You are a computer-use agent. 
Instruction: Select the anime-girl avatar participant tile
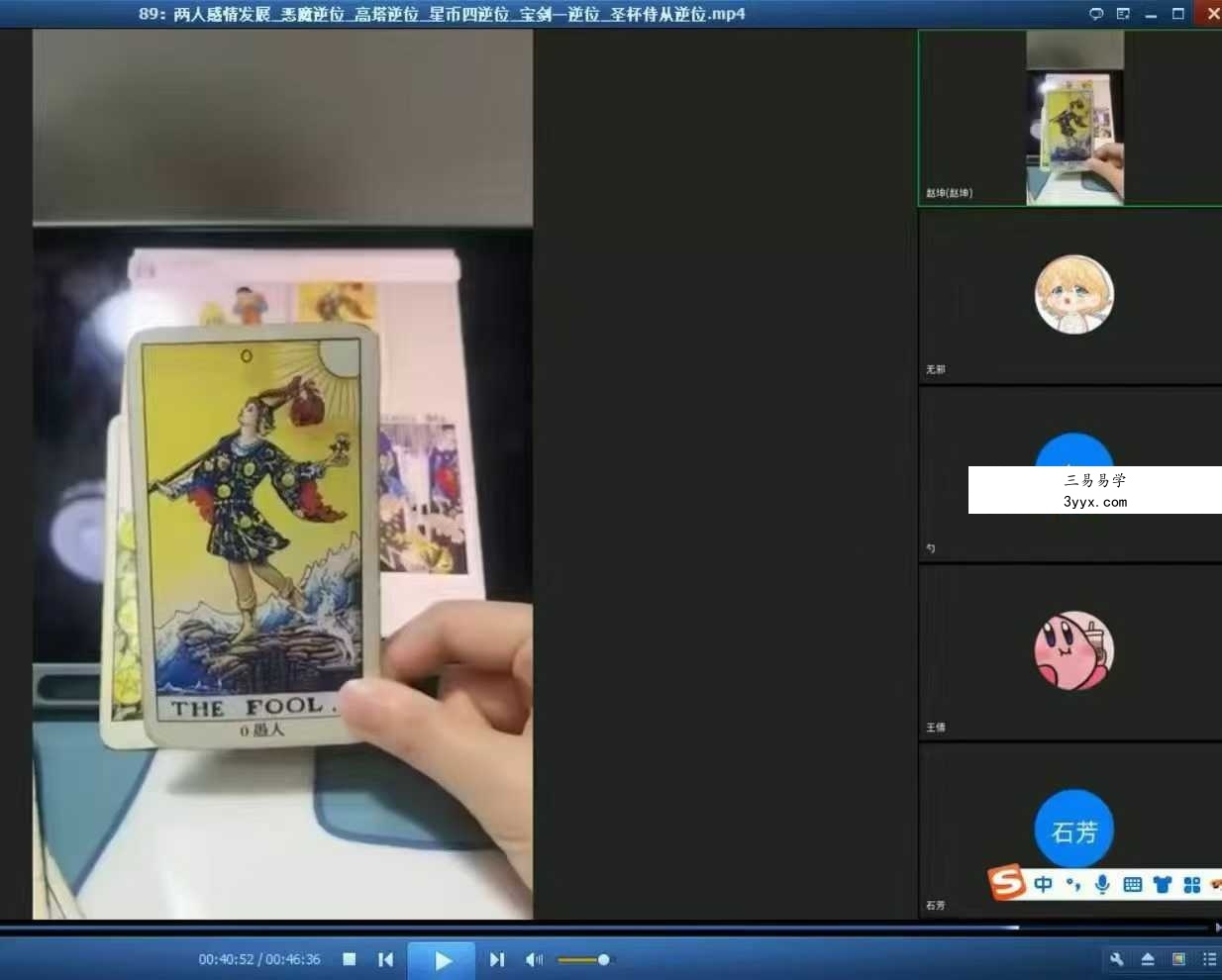(1069, 296)
